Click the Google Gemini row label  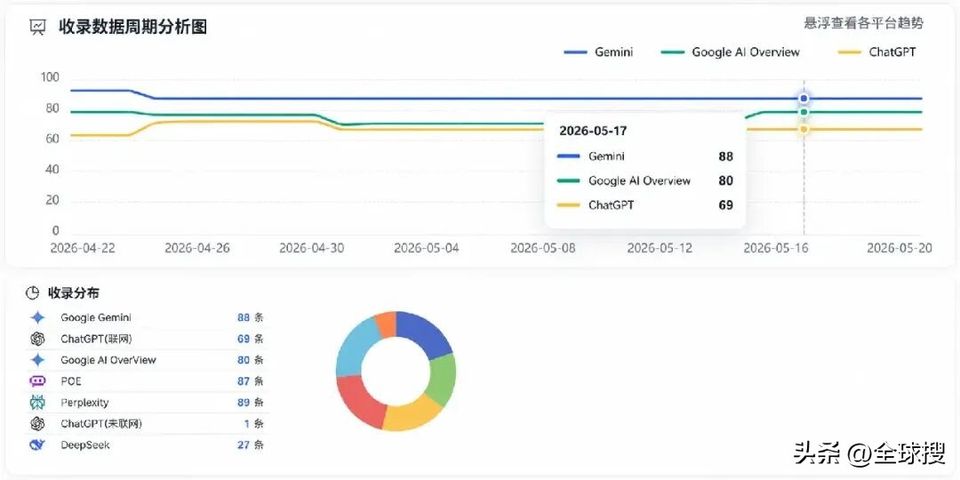(x=96, y=318)
